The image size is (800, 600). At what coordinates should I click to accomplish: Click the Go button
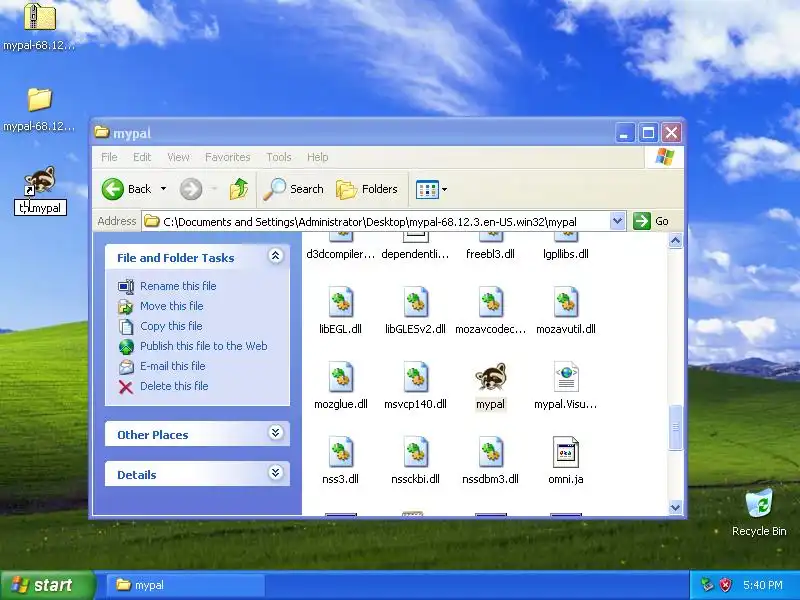tap(652, 221)
